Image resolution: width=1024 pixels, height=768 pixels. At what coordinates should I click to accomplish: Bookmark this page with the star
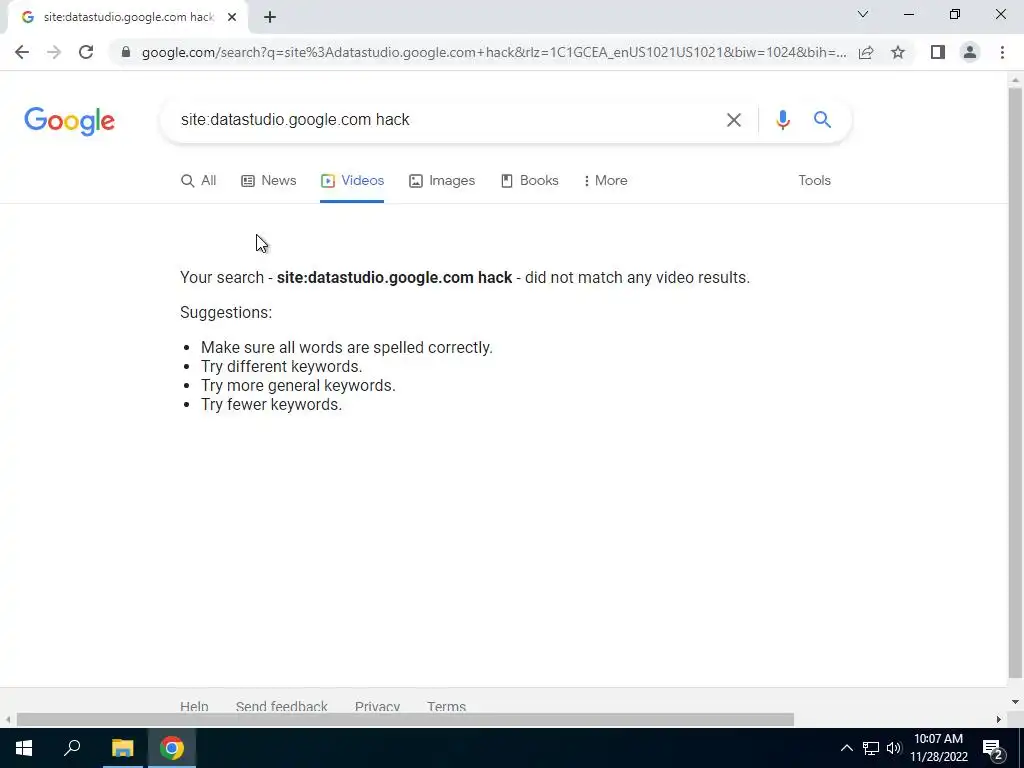pyautogui.click(x=898, y=52)
